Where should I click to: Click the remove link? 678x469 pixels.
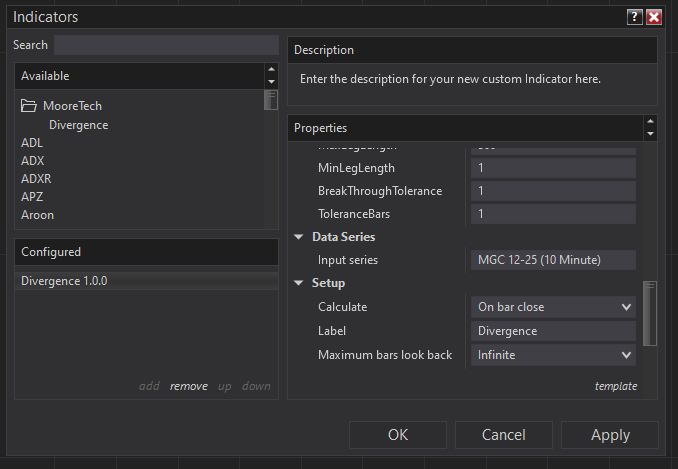189,386
